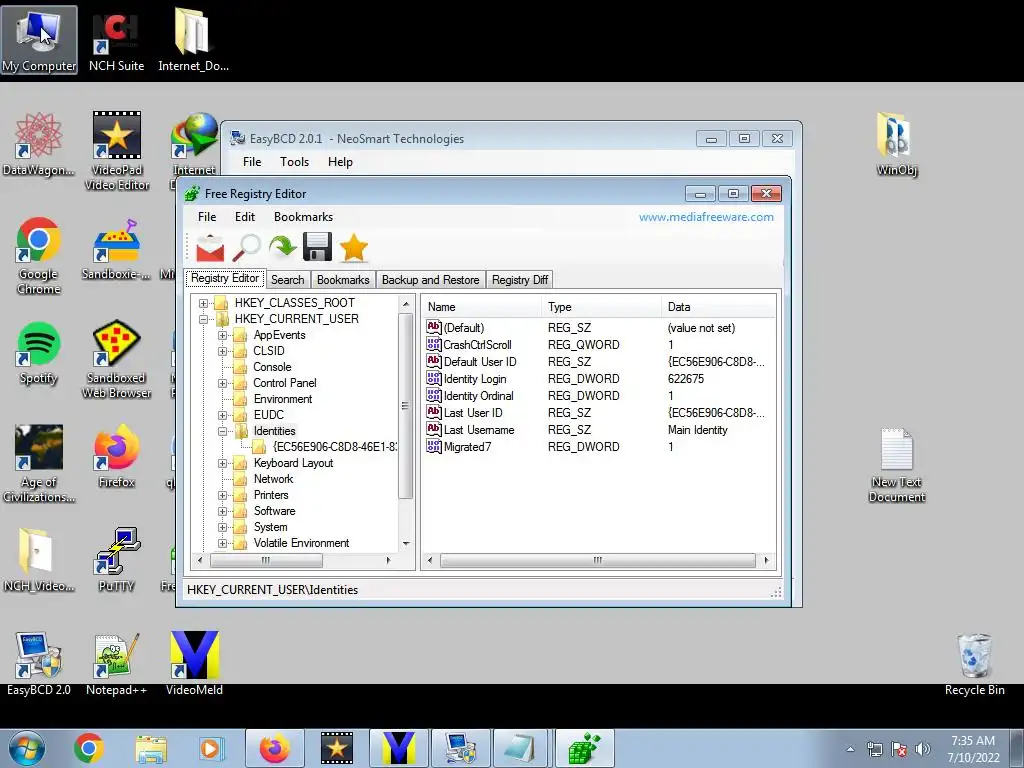Sort values by Type column header
This screenshot has width=1024, height=768.
601,307
